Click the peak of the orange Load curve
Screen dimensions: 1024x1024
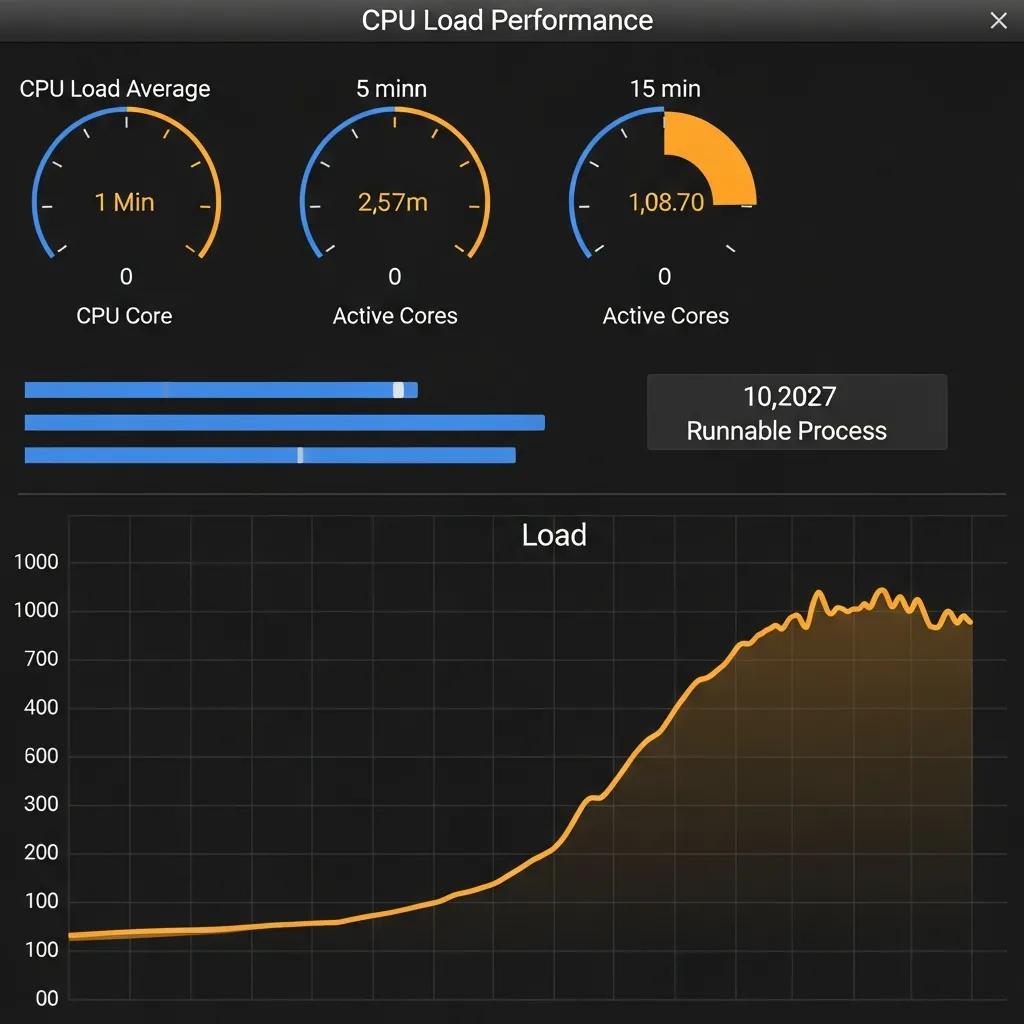pyautogui.click(x=881, y=591)
